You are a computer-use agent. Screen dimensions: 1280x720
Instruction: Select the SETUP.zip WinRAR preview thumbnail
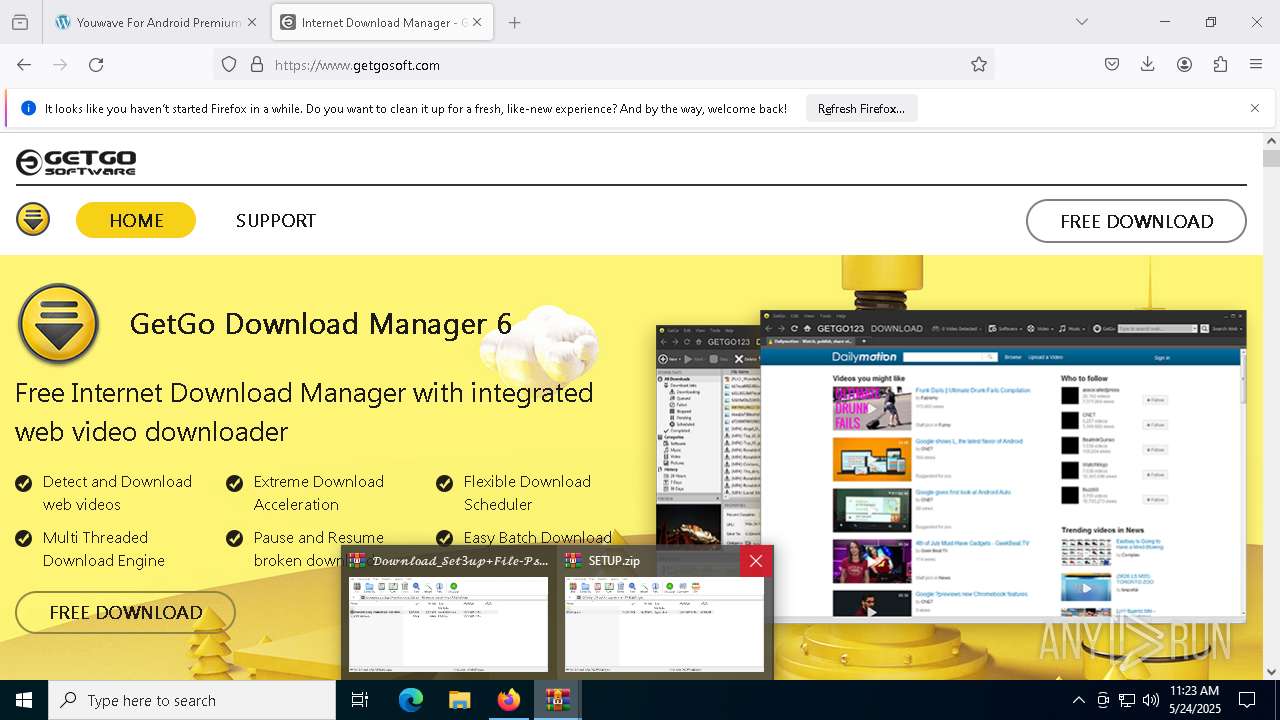click(664, 624)
